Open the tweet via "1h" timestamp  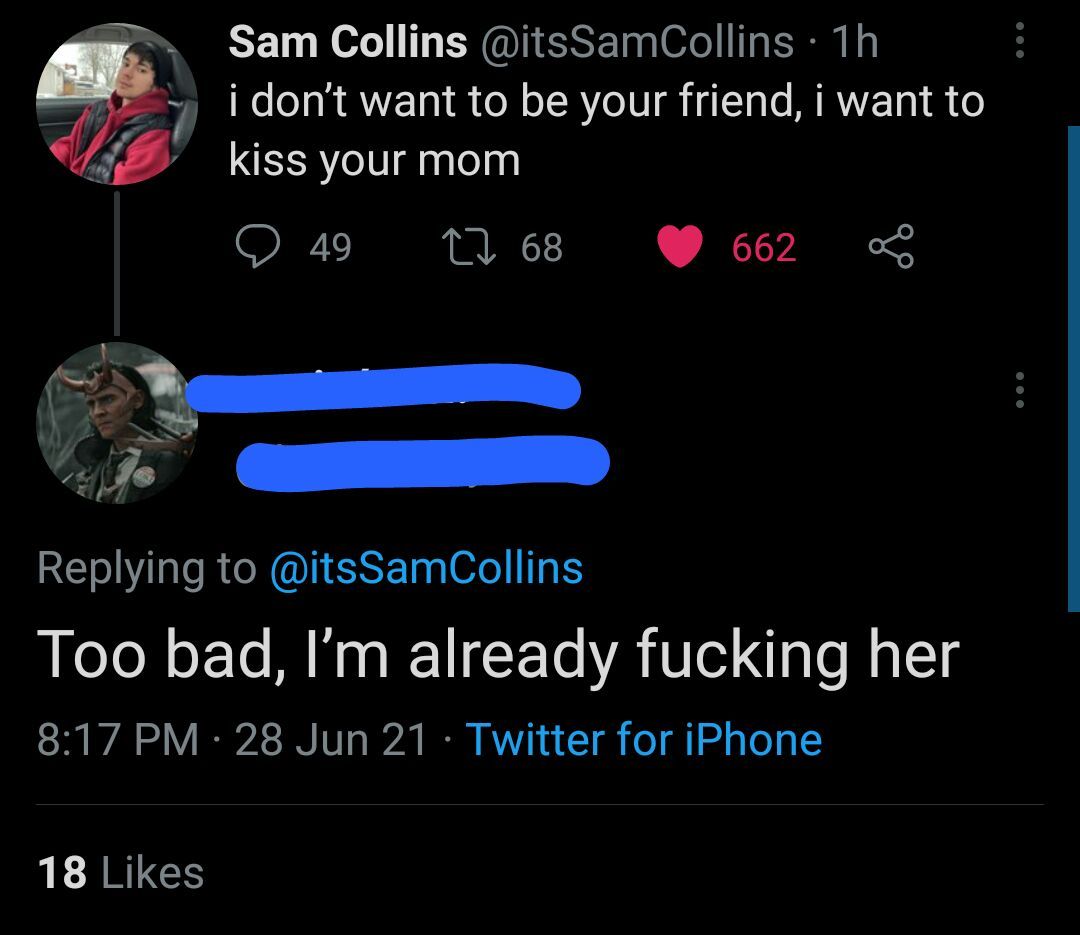click(x=854, y=42)
